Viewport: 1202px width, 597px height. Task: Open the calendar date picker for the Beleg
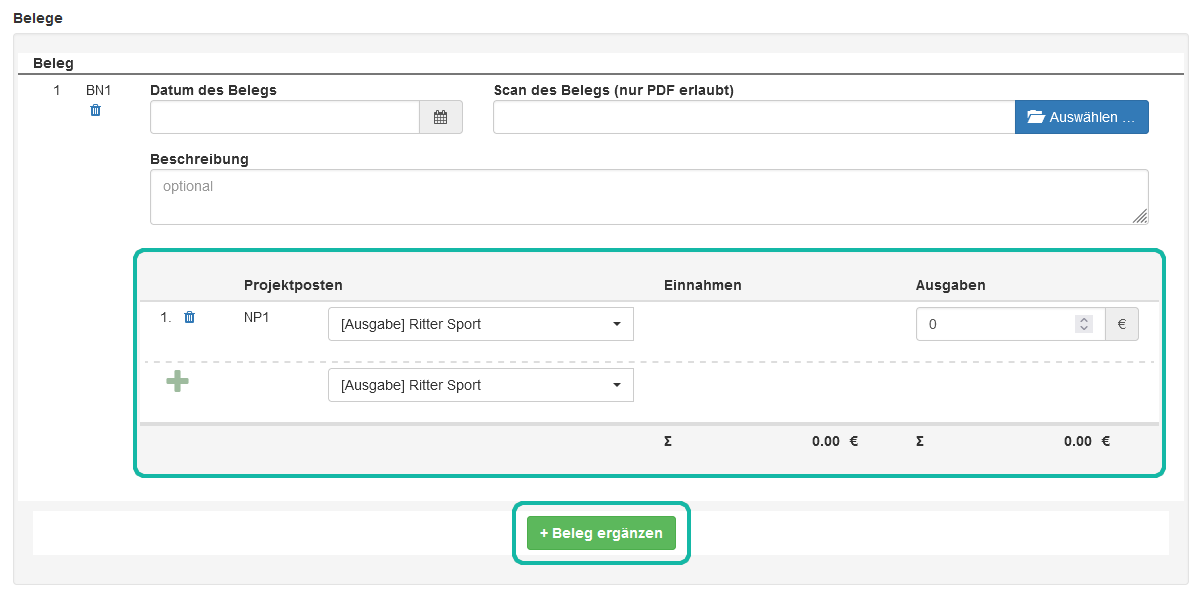[x=441, y=117]
